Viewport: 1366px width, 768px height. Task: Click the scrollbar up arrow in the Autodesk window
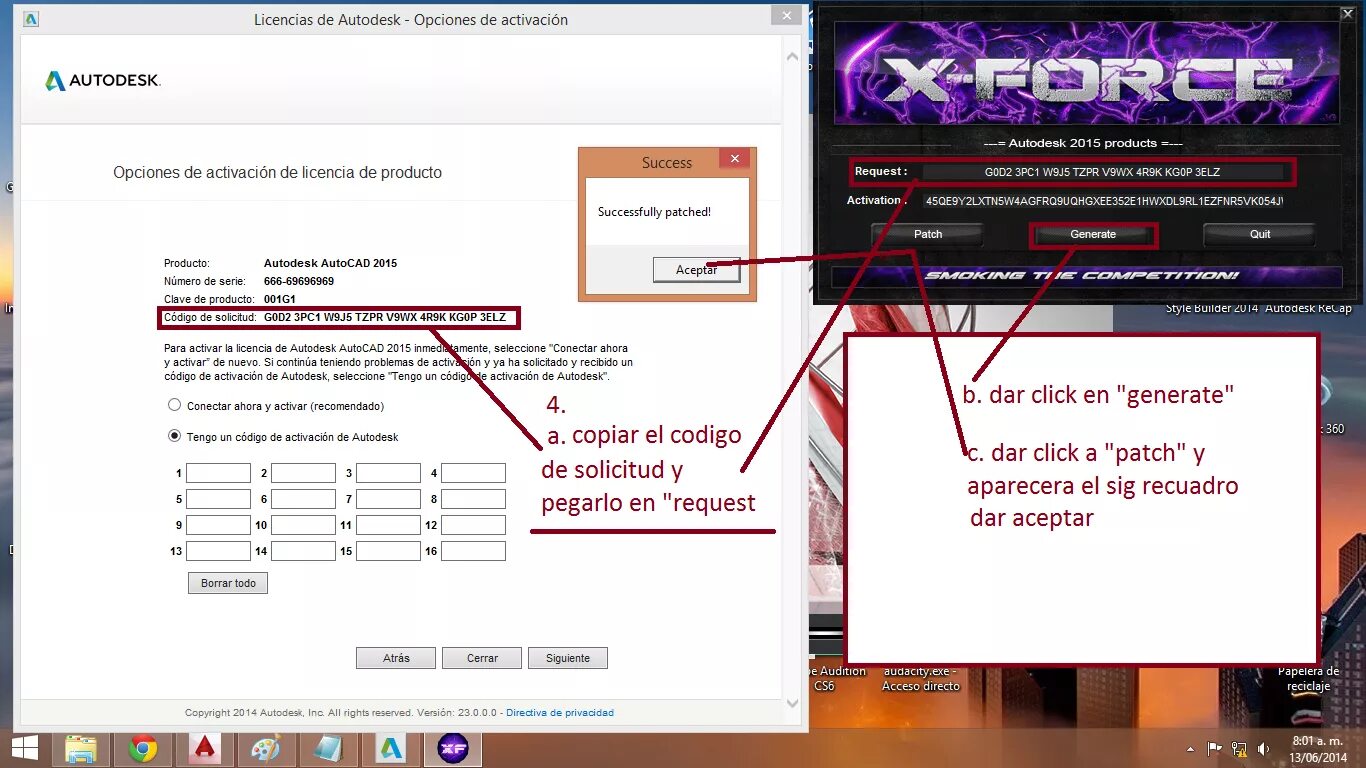point(792,56)
